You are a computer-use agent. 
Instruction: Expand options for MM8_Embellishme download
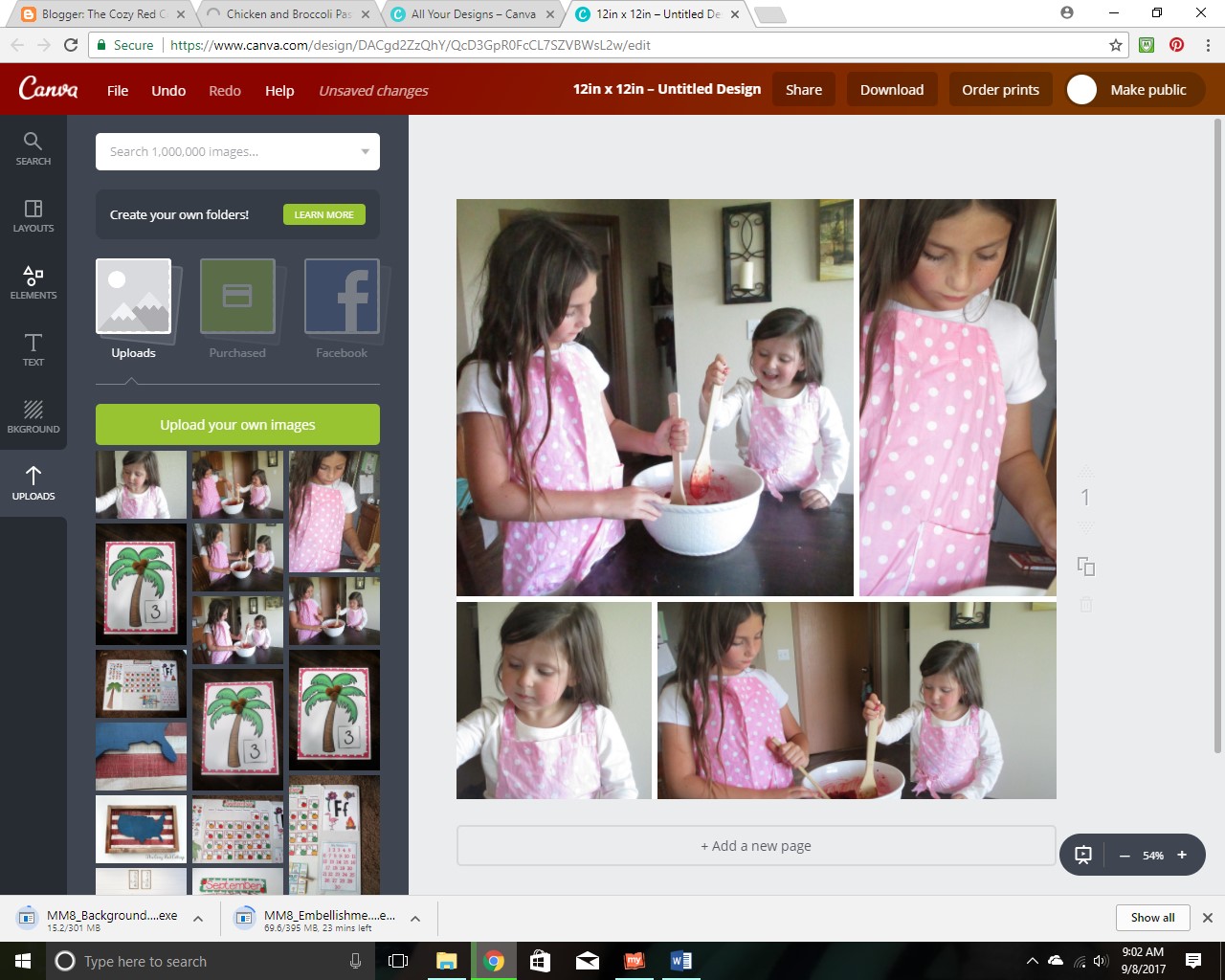[414, 917]
